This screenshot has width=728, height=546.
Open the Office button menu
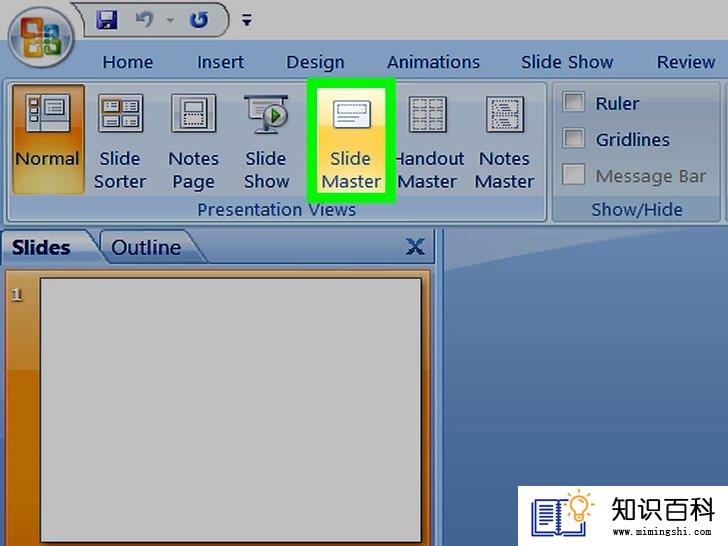click(x=41, y=37)
